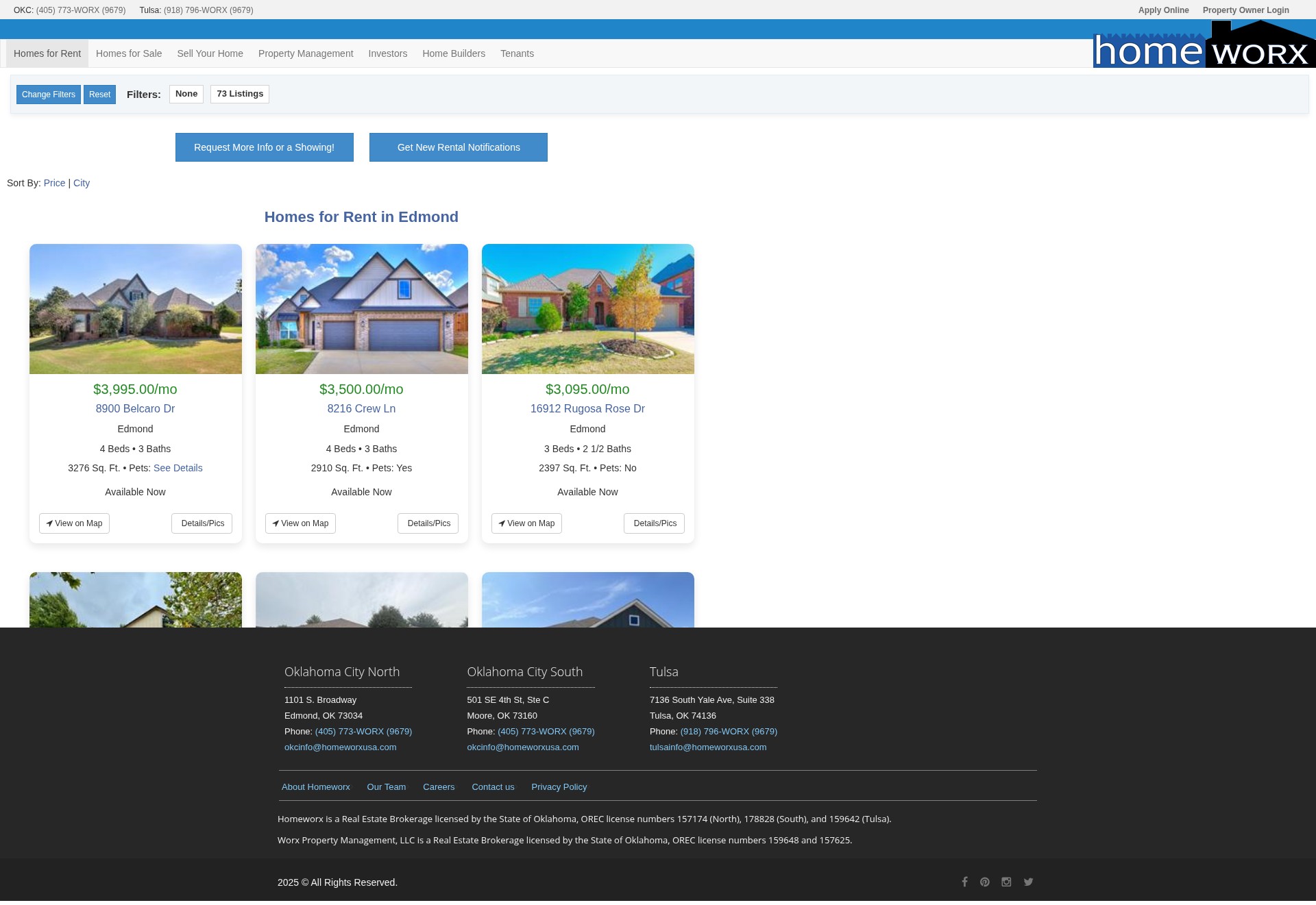
Task: Open Property Management menu
Action: (x=306, y=53)
